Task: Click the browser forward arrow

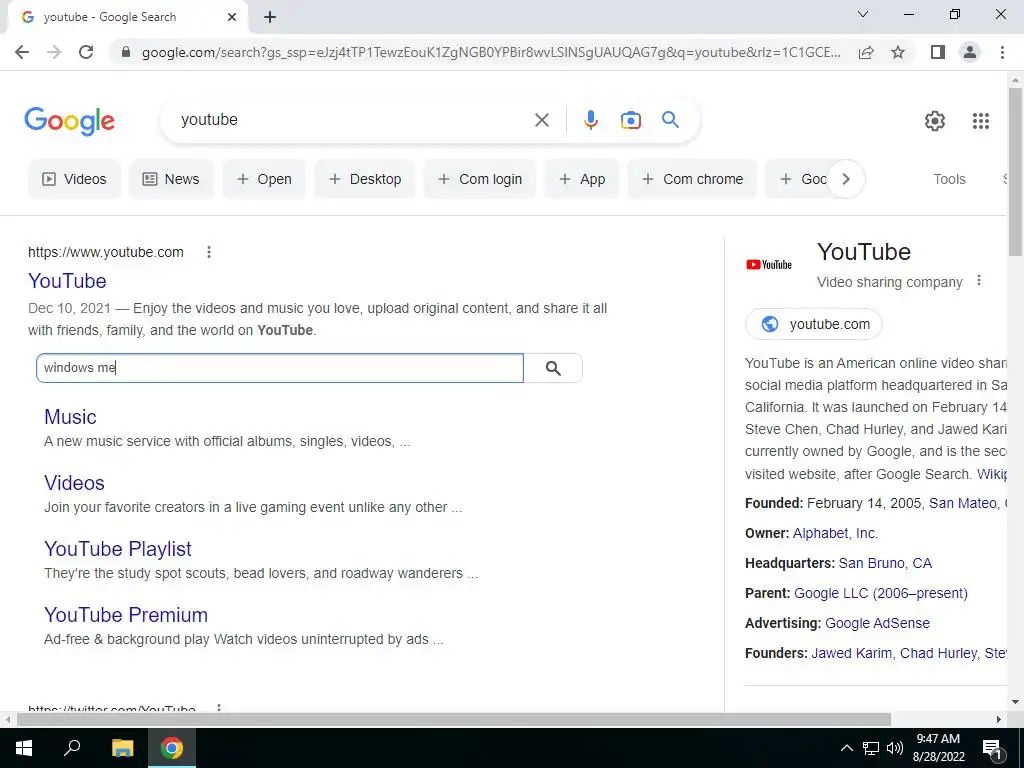Action: tap(54, 52)
